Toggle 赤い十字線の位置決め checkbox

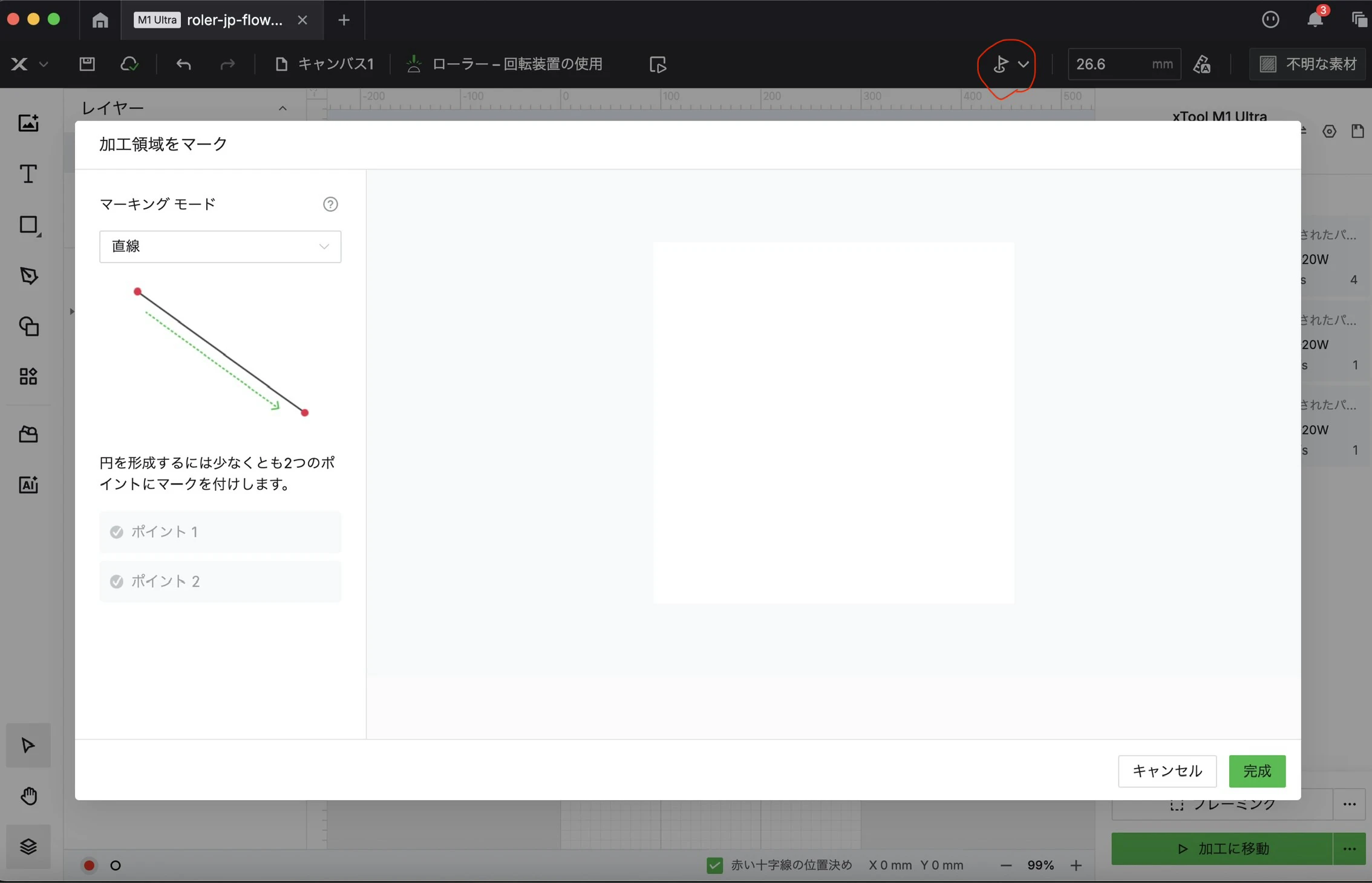714,865
